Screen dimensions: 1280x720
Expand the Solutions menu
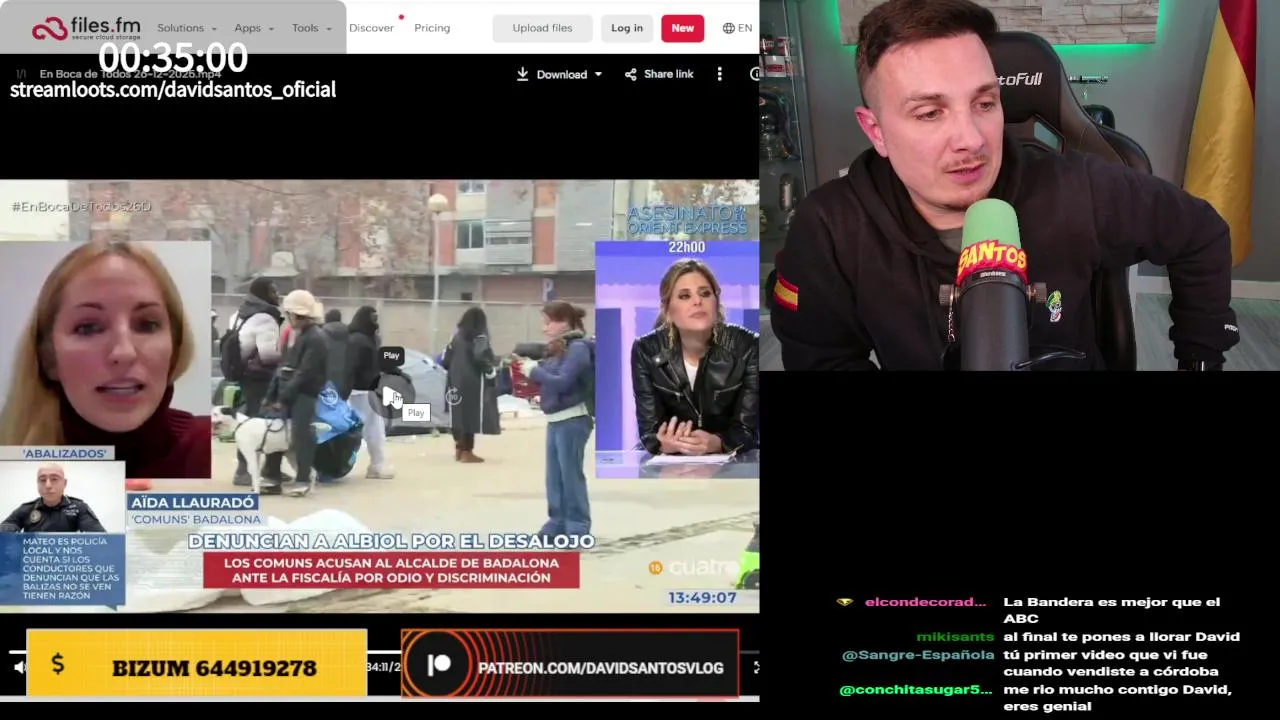[187, 28]
